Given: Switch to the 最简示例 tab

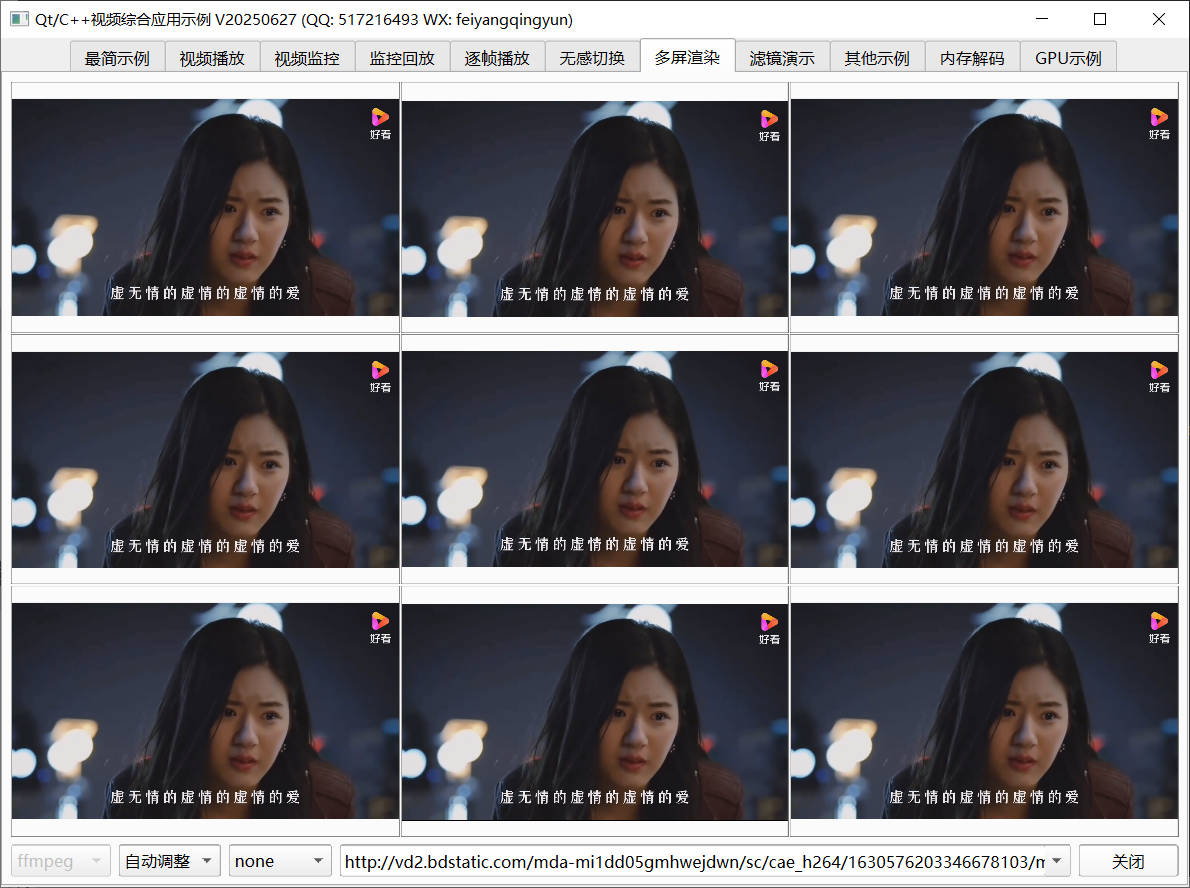Looking at the screenshot, I should click(x=118, y=58).
